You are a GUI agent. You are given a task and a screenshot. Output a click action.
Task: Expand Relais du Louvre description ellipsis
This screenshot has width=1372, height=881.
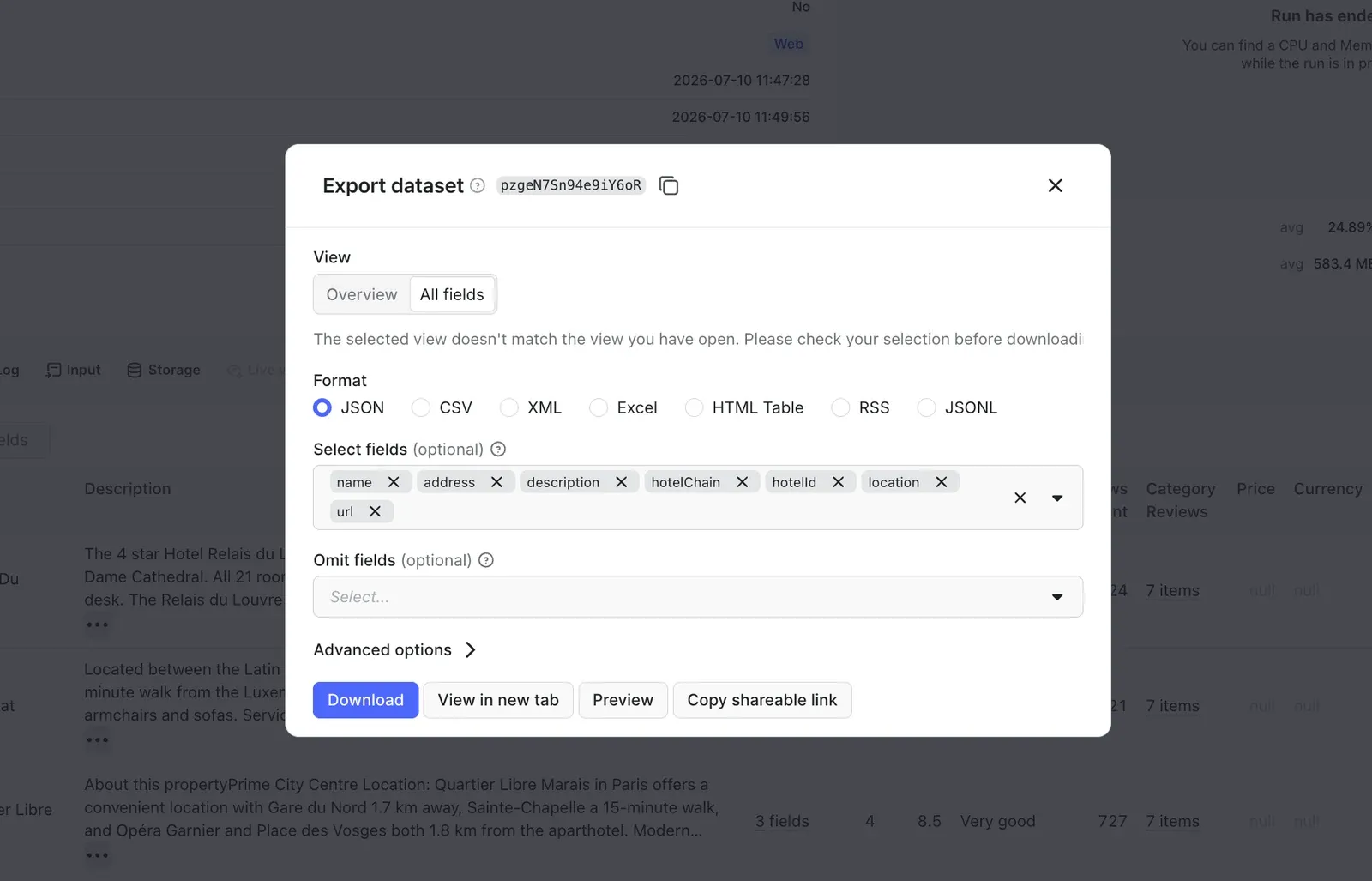[97, 625]
